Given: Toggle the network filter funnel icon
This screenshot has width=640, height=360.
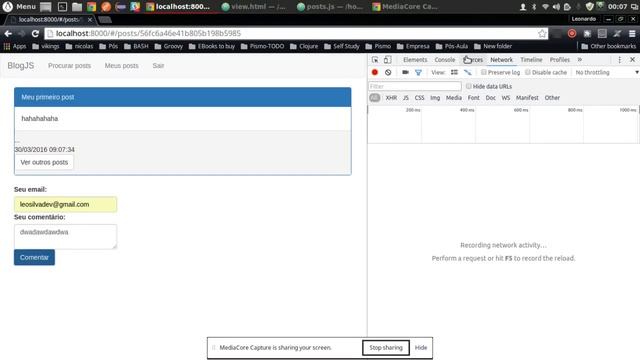Looking at the screenshot, I should pos(418,72).
